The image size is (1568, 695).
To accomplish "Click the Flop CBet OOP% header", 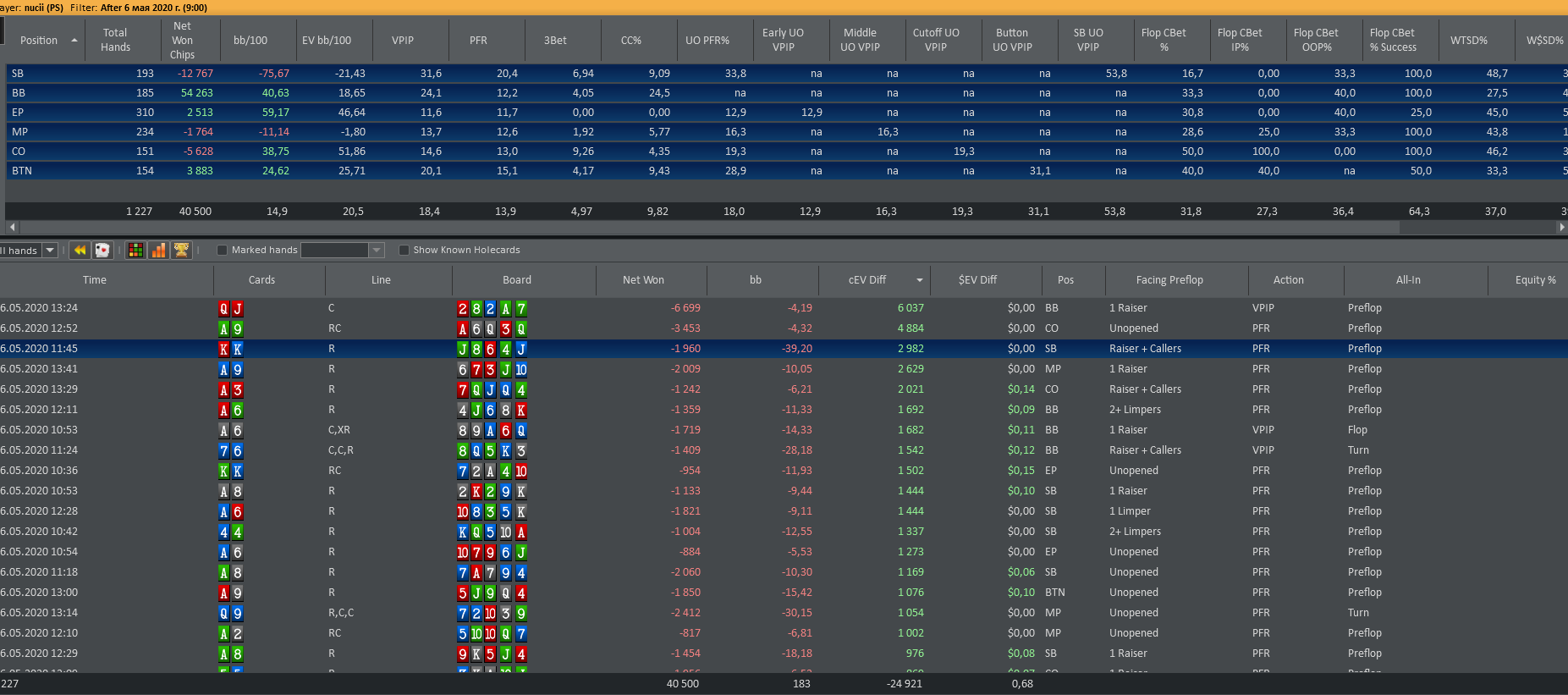I will click(1317, 40).
